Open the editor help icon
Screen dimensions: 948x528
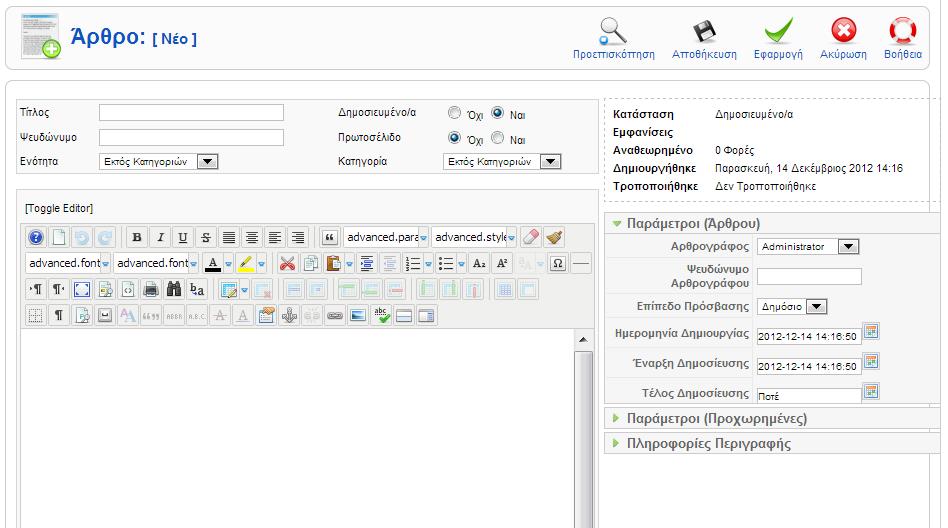[36, 237]
